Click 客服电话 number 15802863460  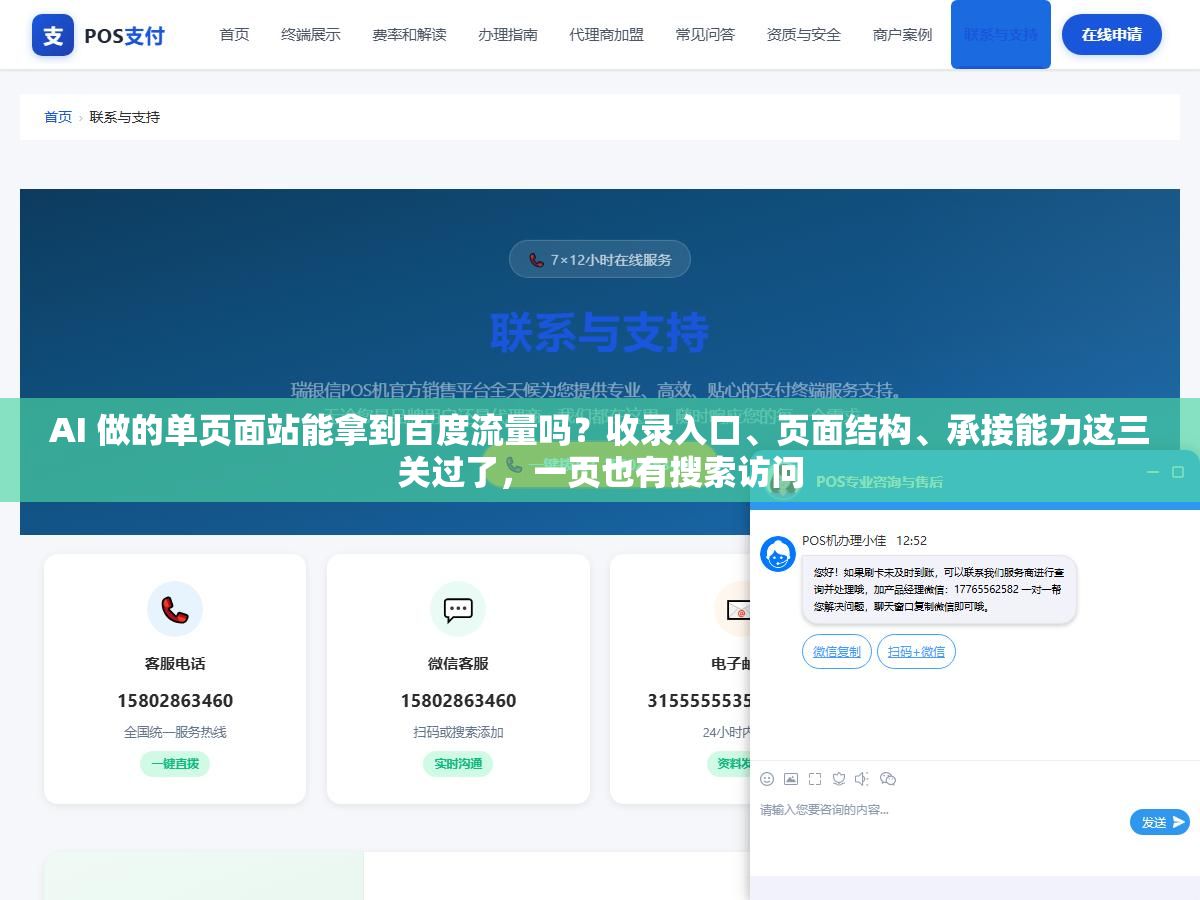coord(175,700)
